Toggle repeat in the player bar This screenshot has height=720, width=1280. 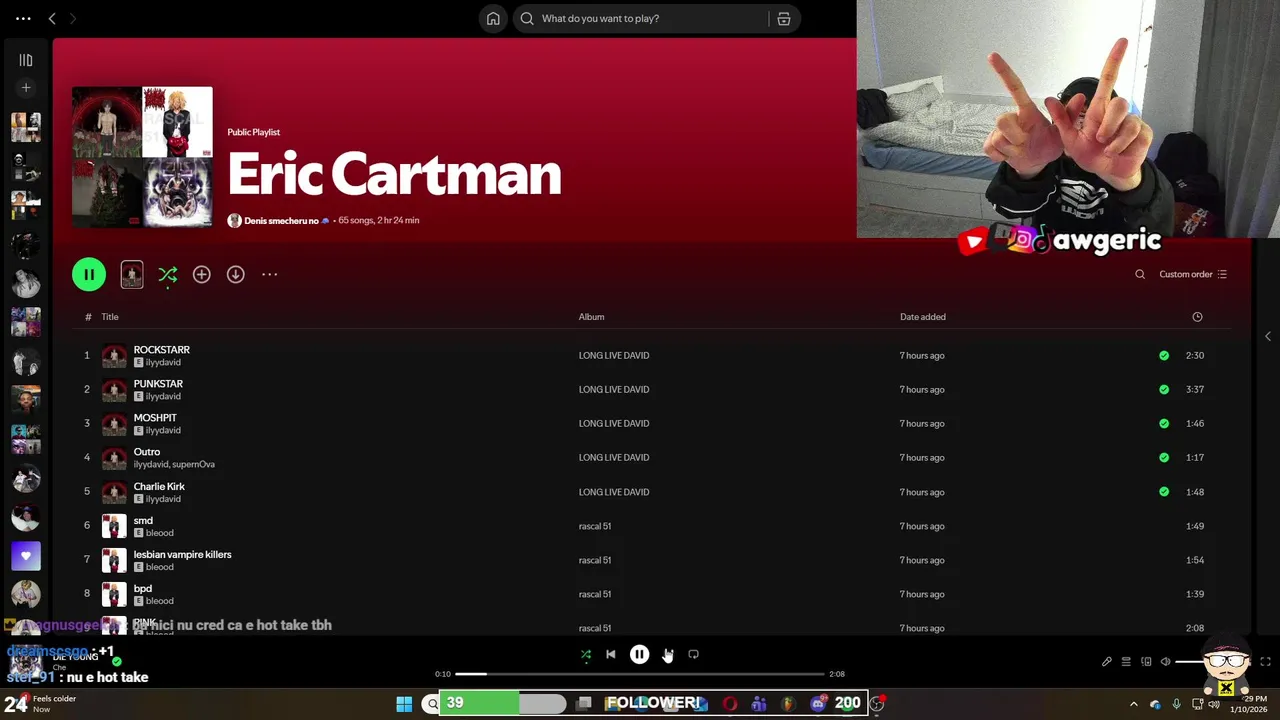point(693,655)
